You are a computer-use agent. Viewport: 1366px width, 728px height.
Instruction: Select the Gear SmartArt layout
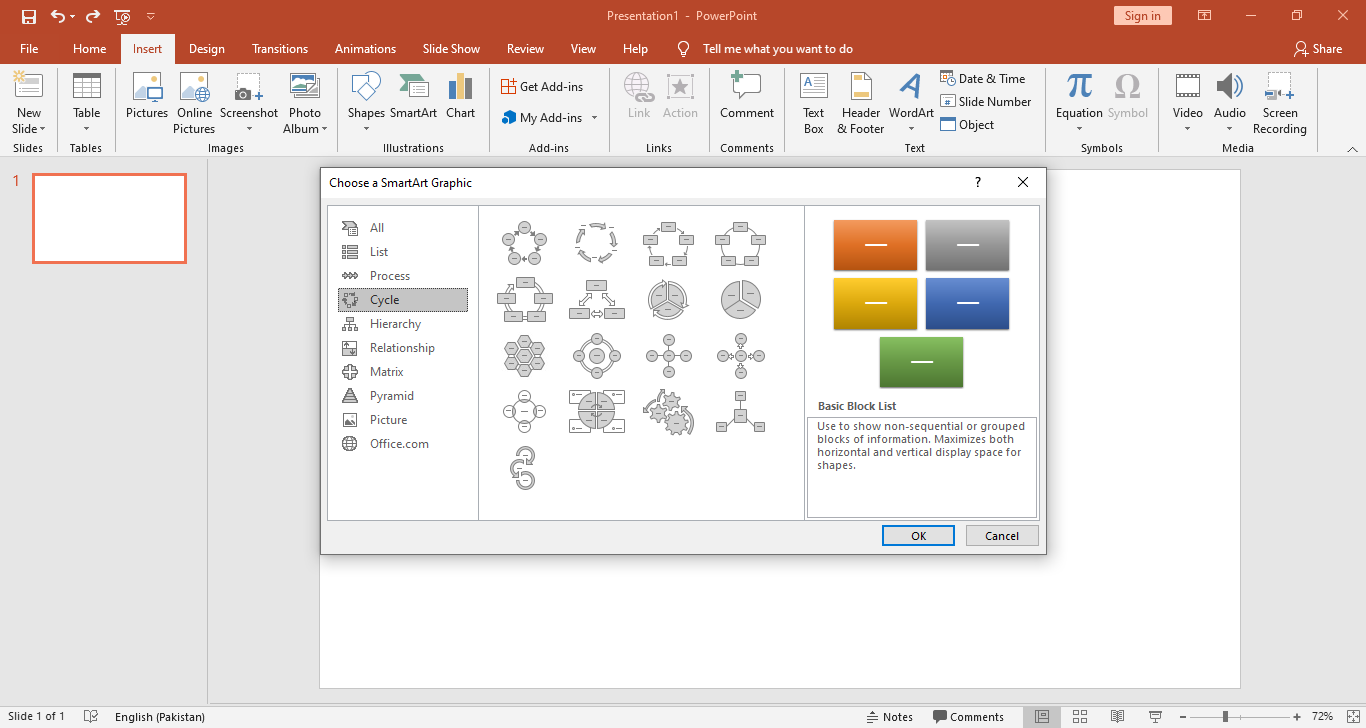669,411
